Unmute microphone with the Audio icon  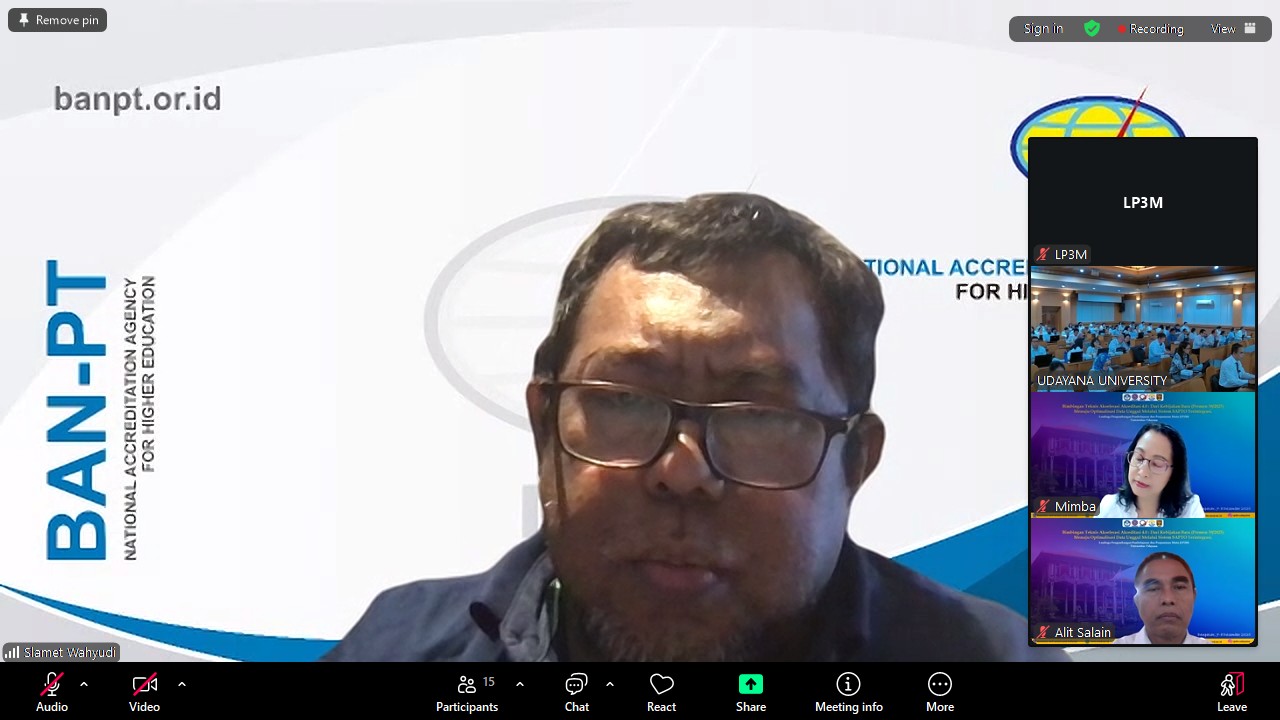click(x=52, y=684)
